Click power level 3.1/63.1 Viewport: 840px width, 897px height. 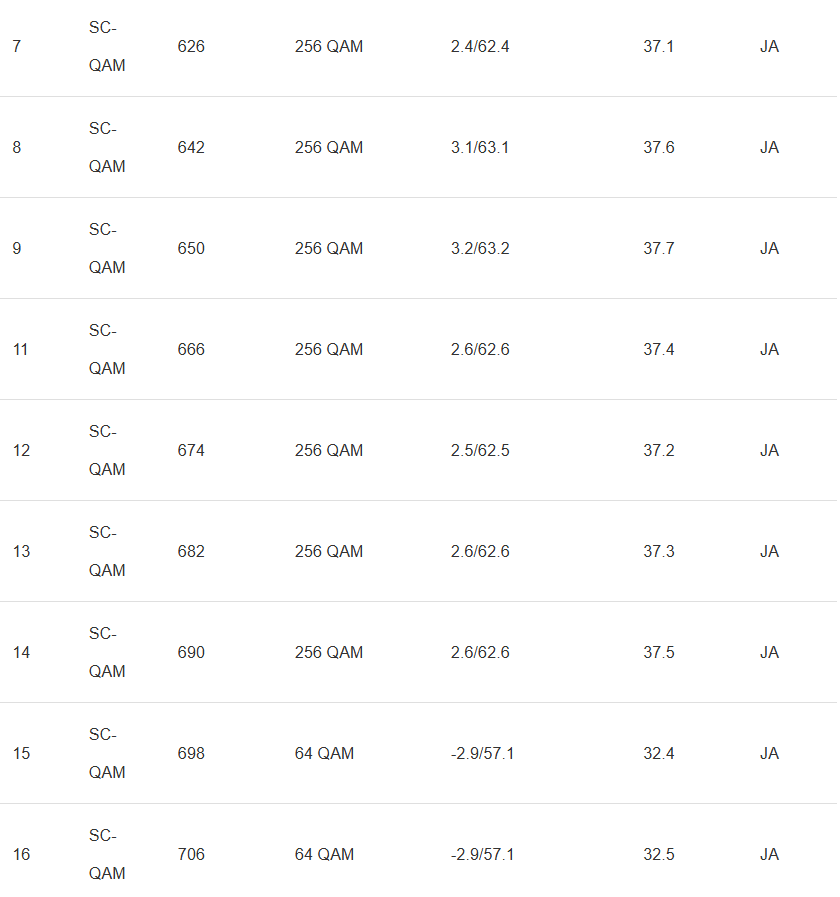coord(480,148)
